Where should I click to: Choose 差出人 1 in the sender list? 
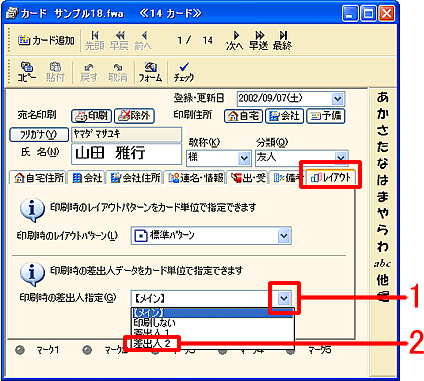pyautogui.click(x=212, y=332)
